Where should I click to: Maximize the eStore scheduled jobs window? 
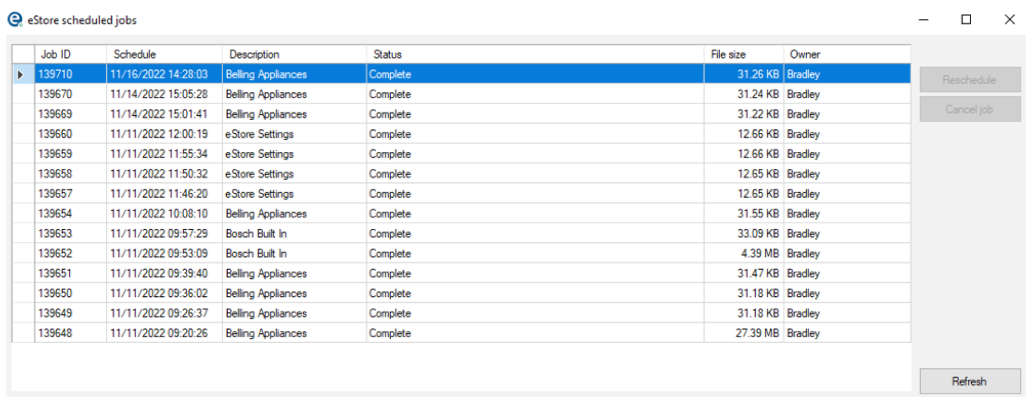coord(966,20)
